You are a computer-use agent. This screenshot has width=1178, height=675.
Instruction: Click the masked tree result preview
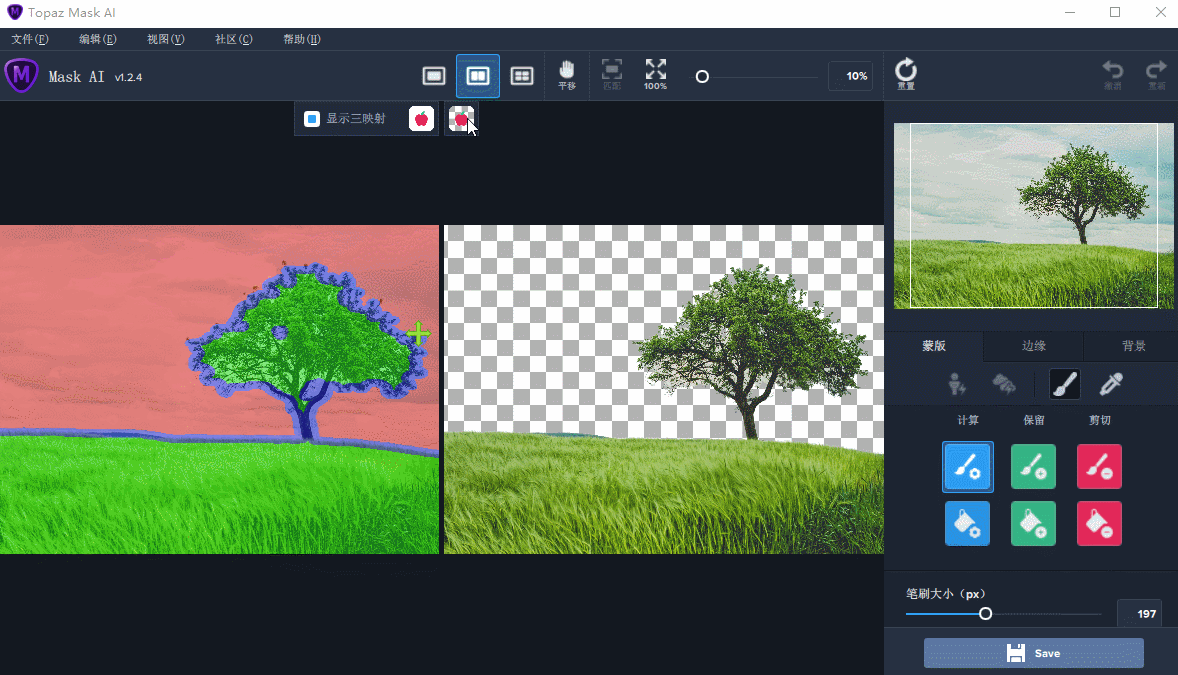coord(663,389)
